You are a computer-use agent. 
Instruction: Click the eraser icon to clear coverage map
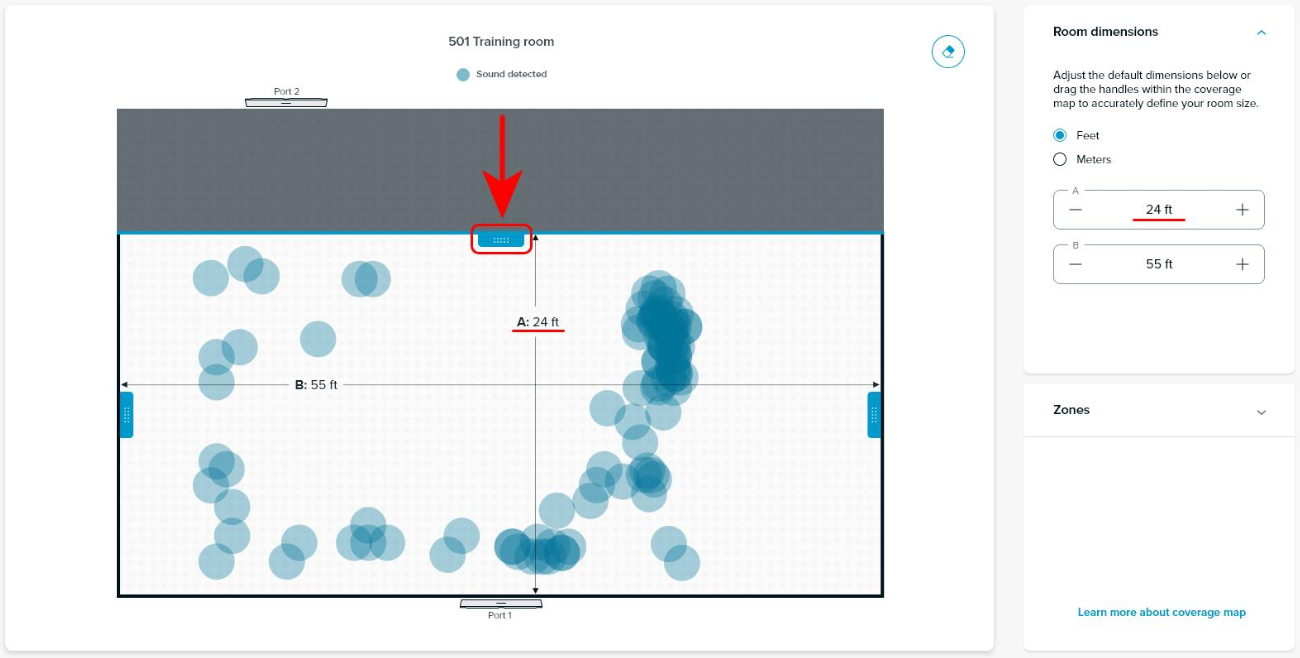point(948,51)
